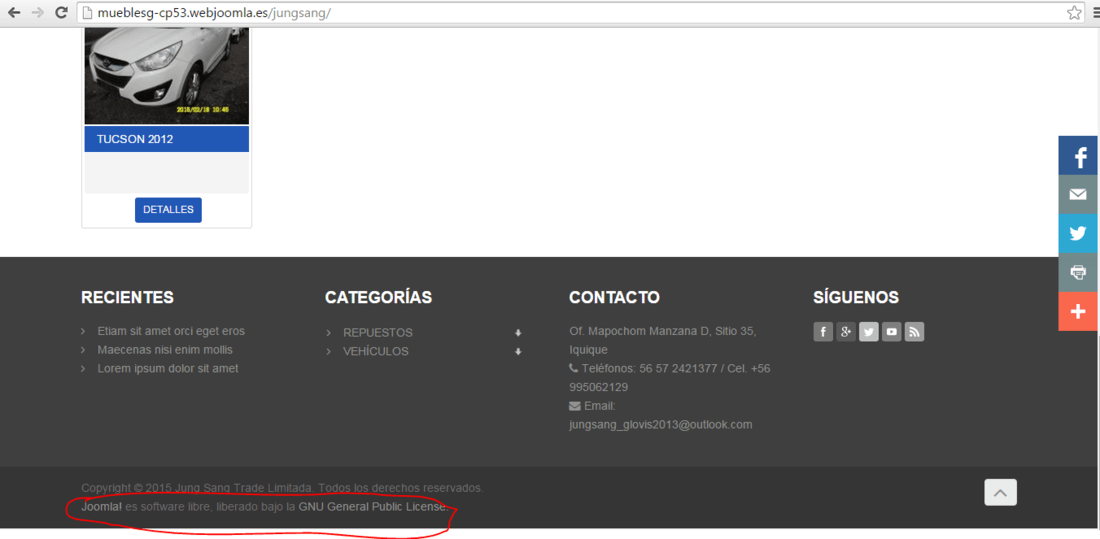Open YouTube icon under Síguenos
Image resolution: width=1100 pixels, height=539 pixels.
coord(892,332)
